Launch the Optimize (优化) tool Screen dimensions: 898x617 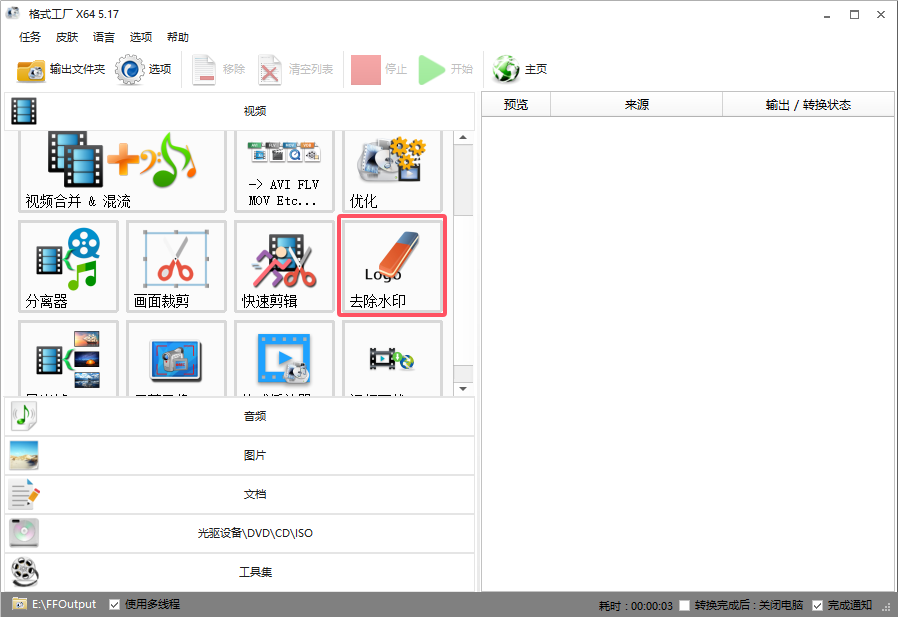[391, 170]
